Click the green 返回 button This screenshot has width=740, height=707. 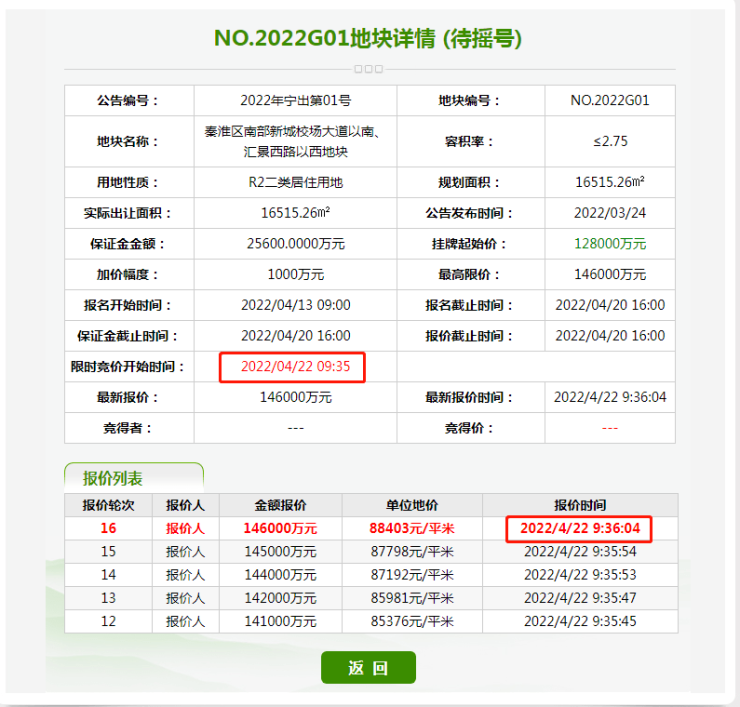pyautogui.click(x=368, y=668)
